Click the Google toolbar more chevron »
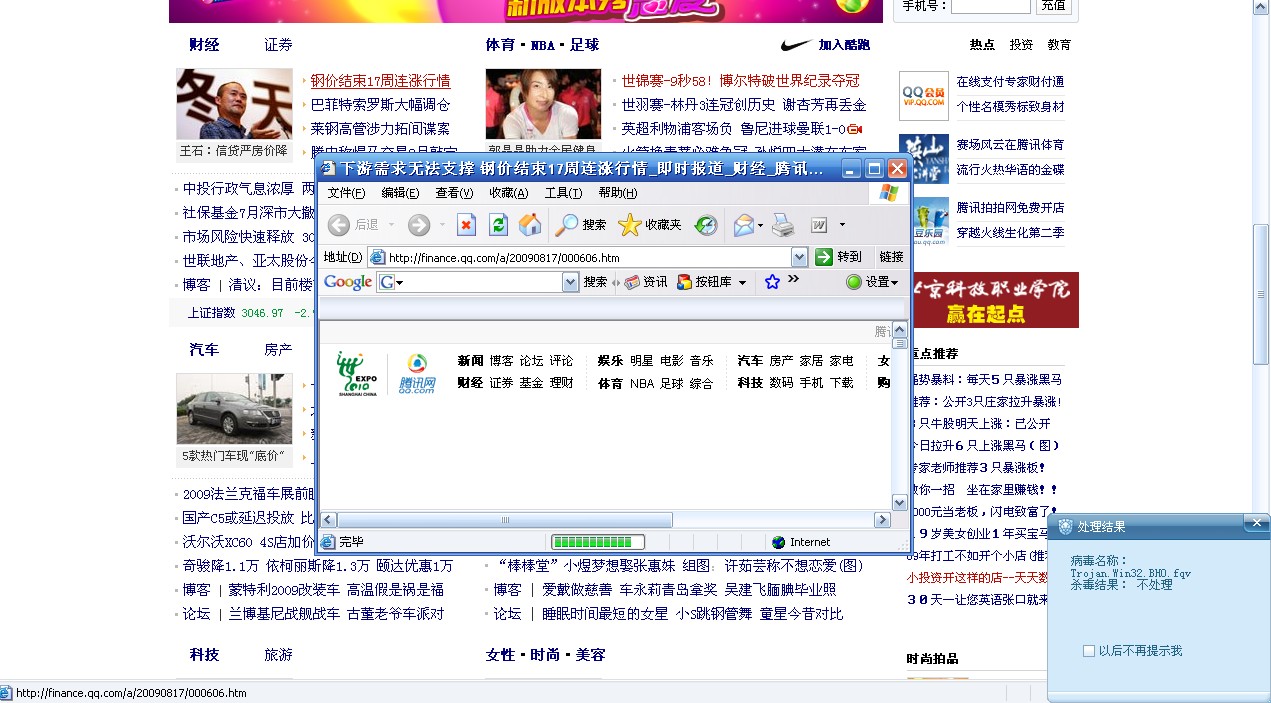Screen dimensions: 1271x703 tap(793, 279)
